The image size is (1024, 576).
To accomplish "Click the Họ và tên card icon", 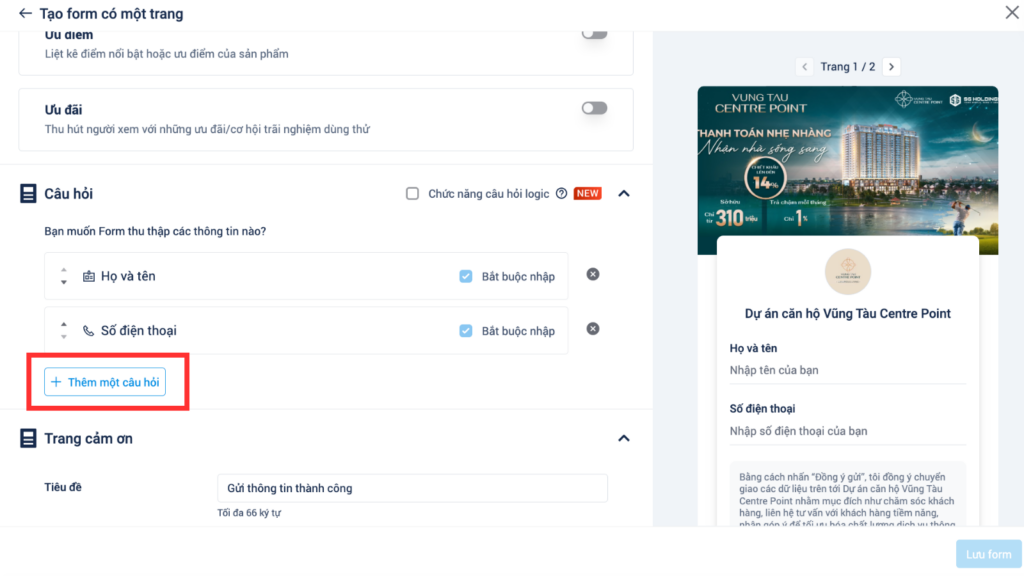I will pos(89,276).
